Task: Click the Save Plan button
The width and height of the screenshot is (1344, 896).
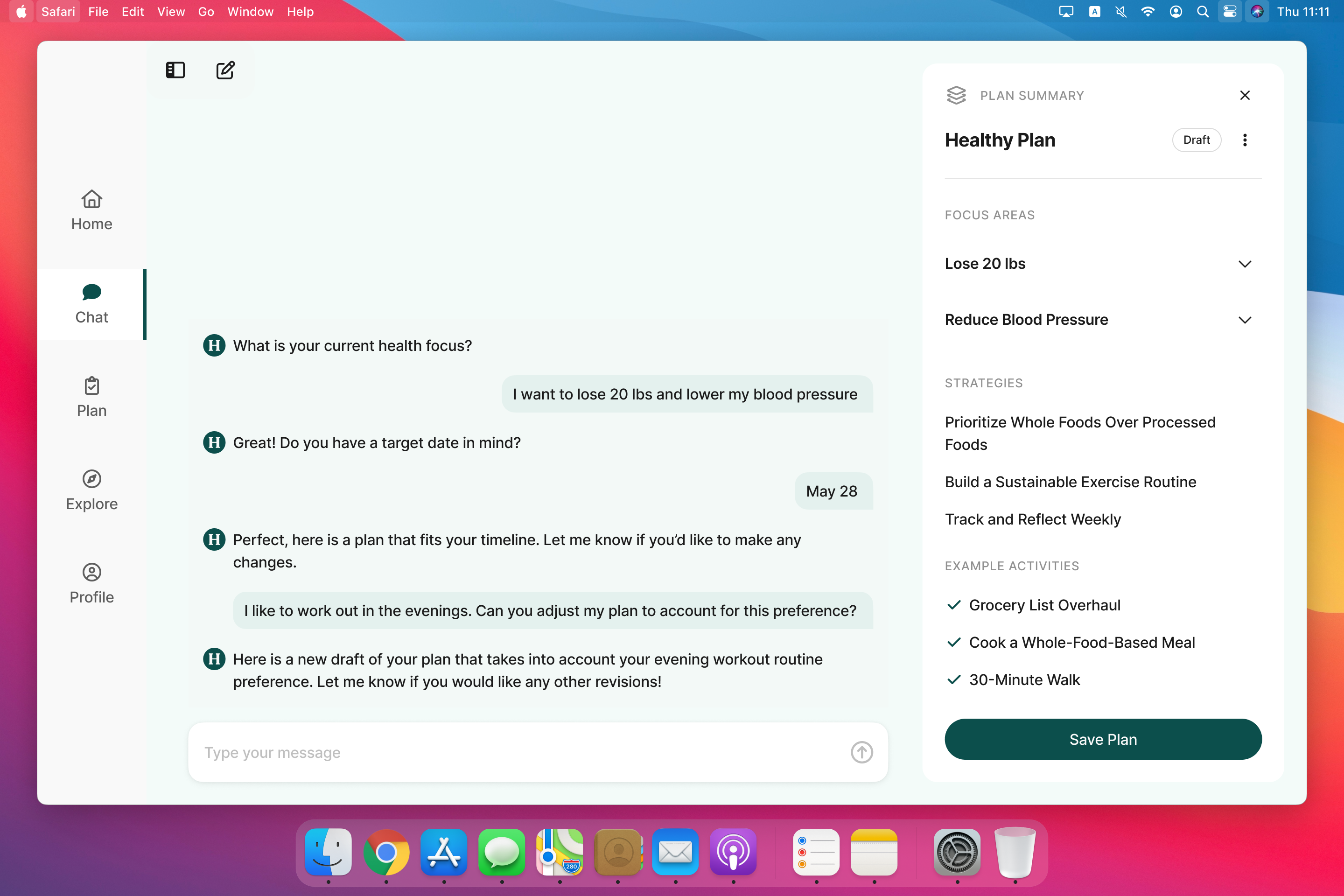Action: [1103, 739]
